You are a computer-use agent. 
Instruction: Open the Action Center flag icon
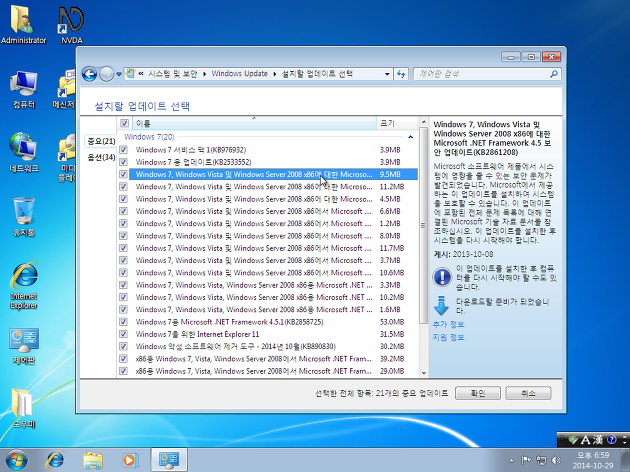pyautogui.click(x=526, y=460)
